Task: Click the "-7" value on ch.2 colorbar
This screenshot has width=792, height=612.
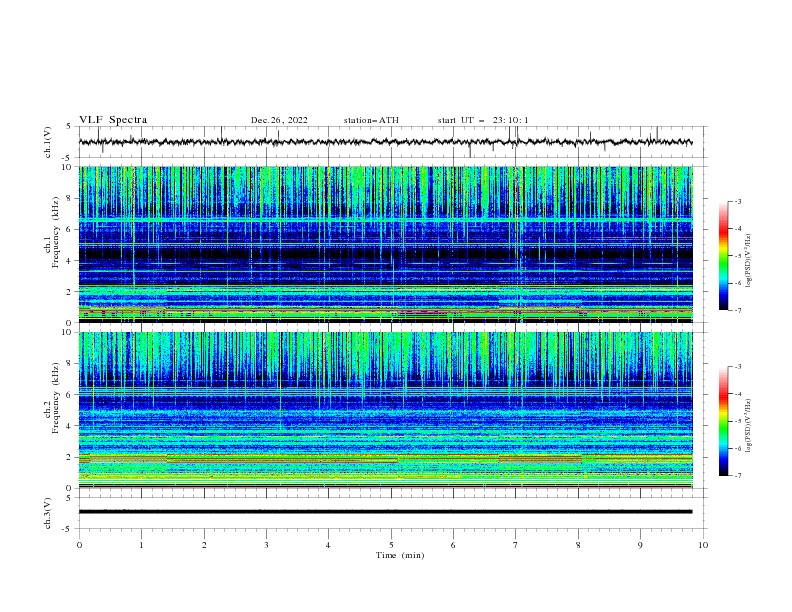Action: pos(738,476)
